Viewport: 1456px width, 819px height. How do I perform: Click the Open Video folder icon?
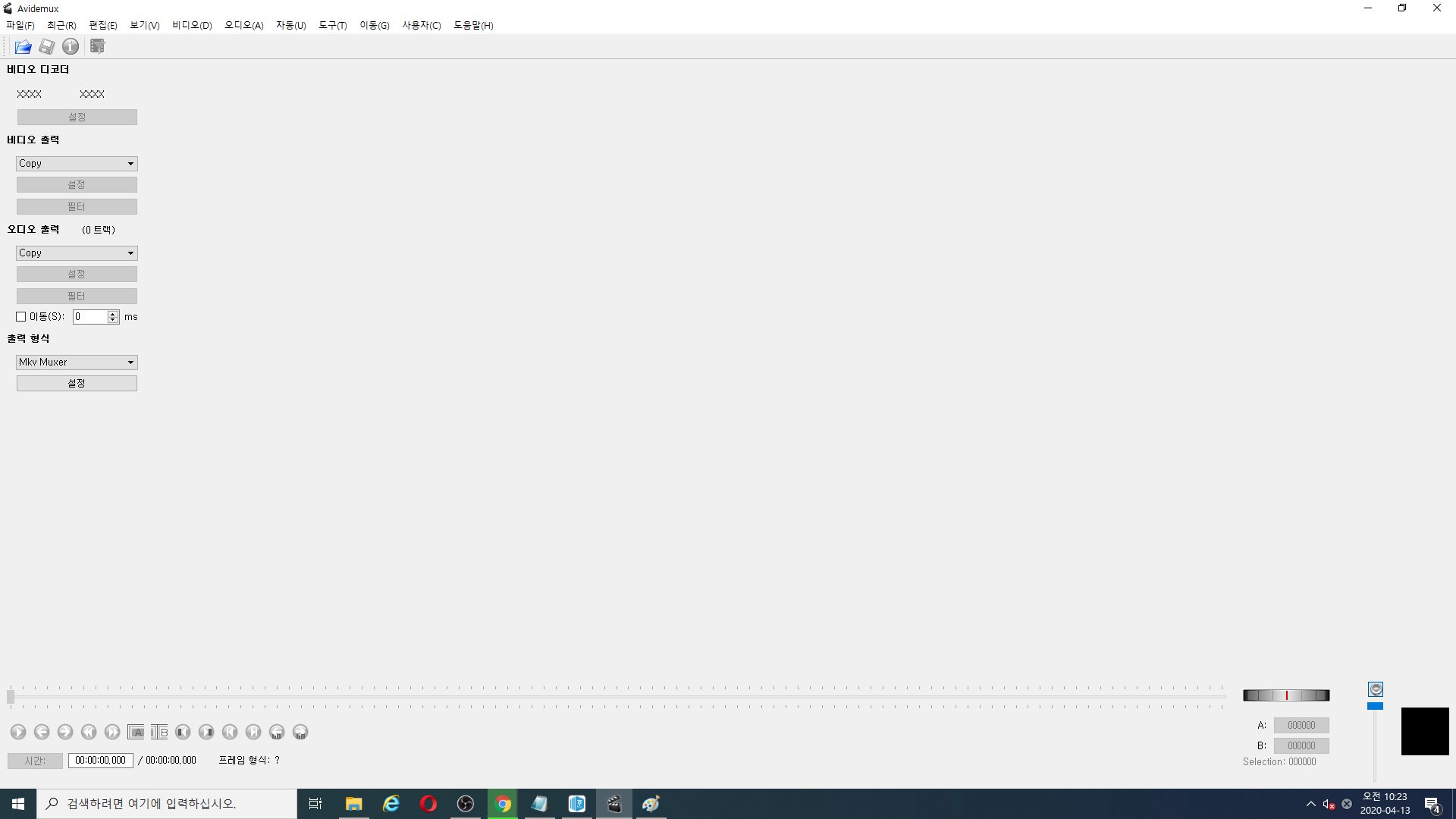pyautogui.click(x=23, y=47)
